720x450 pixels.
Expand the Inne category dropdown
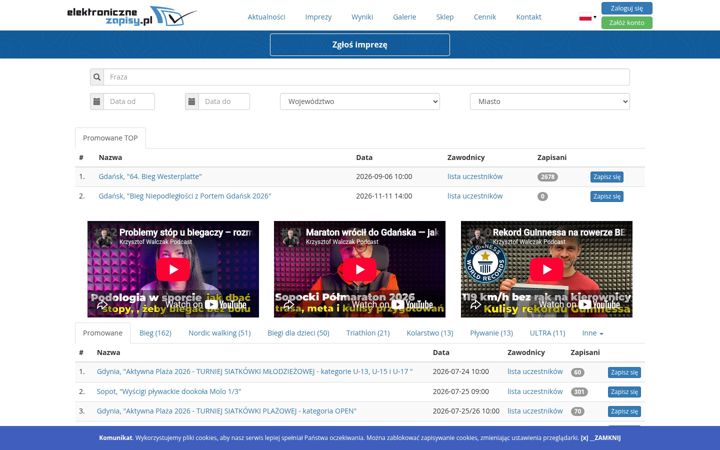coord(592,333)
